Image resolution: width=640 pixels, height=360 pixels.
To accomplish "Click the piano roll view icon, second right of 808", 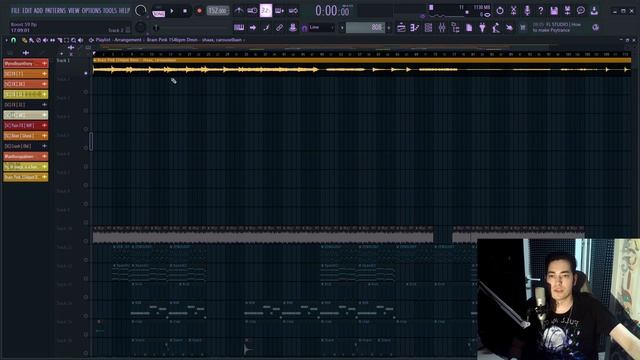I will pyautogui.click(x=415, y=27).
